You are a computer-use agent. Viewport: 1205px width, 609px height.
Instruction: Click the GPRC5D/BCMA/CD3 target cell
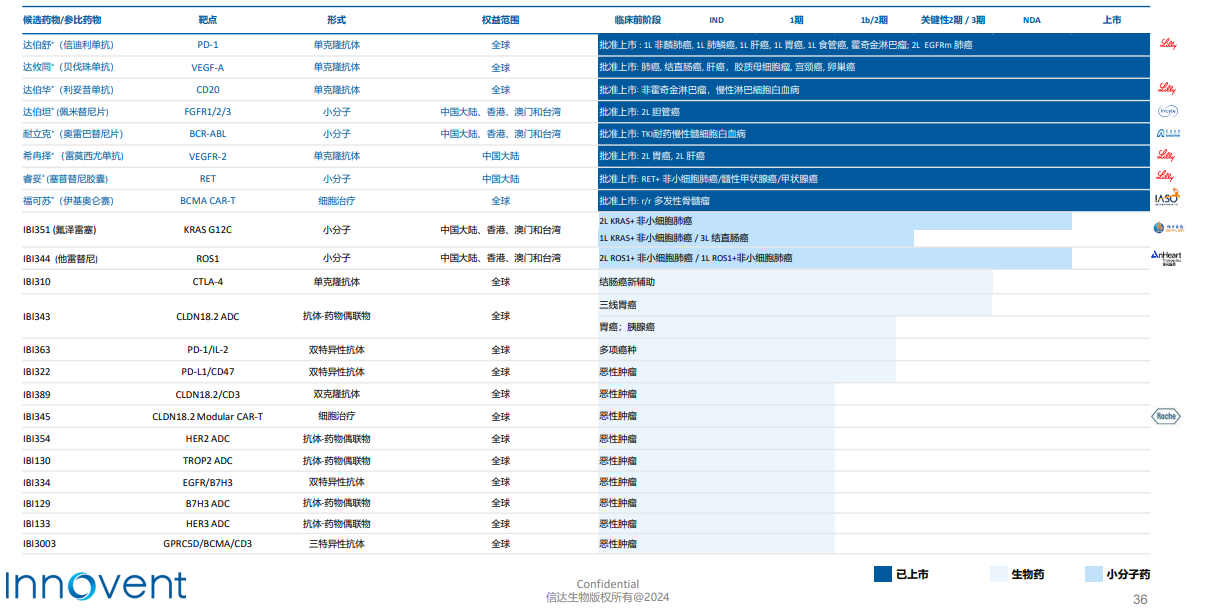208,544
